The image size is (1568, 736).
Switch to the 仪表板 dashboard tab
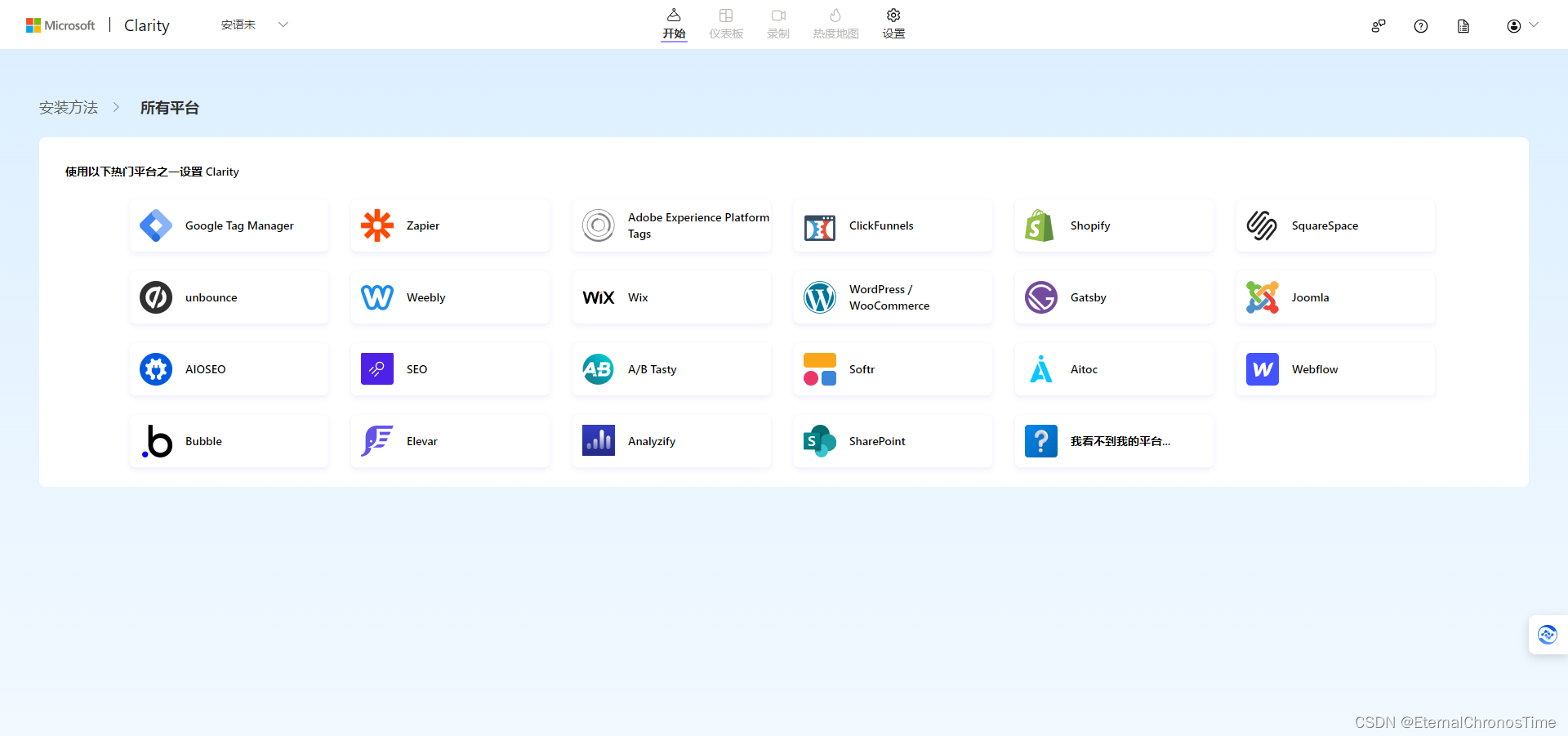(x=726, y=24)
